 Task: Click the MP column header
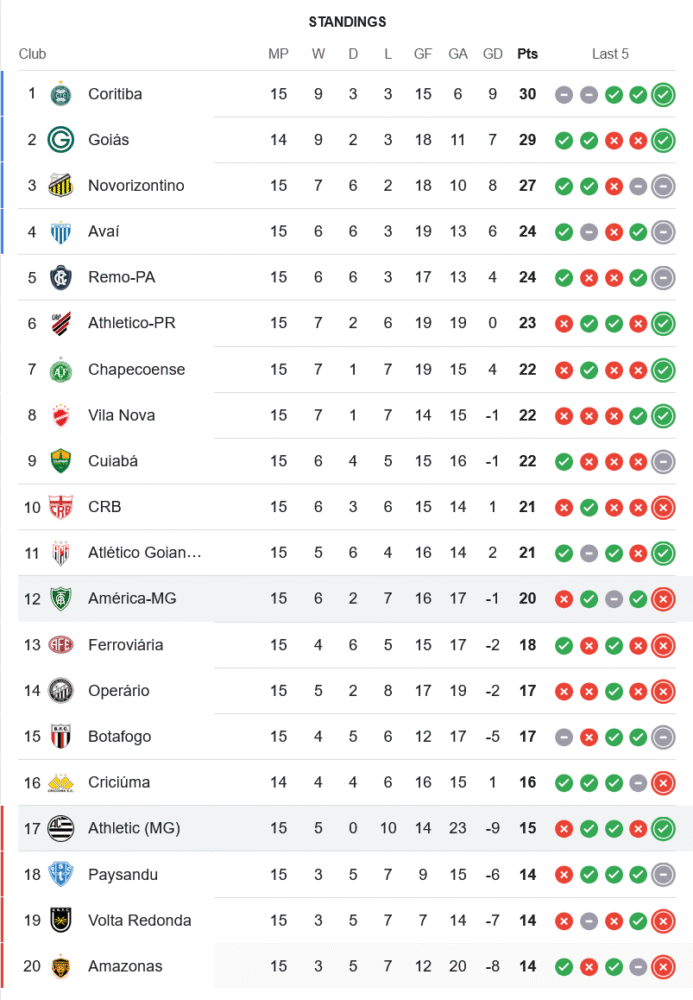pyautogui.click(x=278, y=54)
